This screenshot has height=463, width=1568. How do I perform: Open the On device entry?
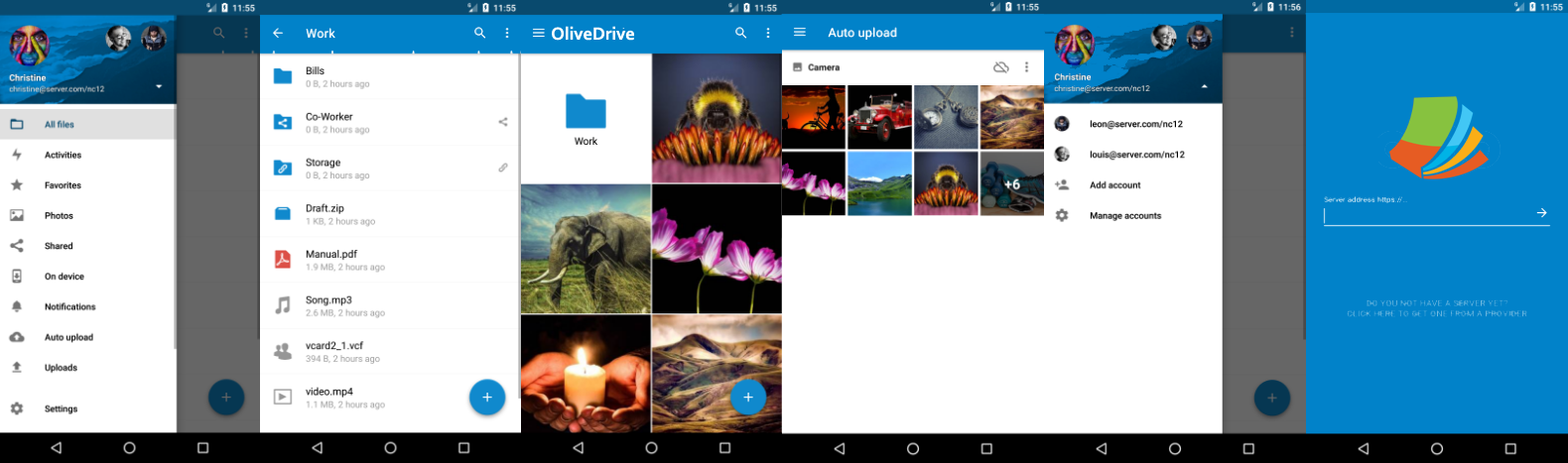(87, 277)
